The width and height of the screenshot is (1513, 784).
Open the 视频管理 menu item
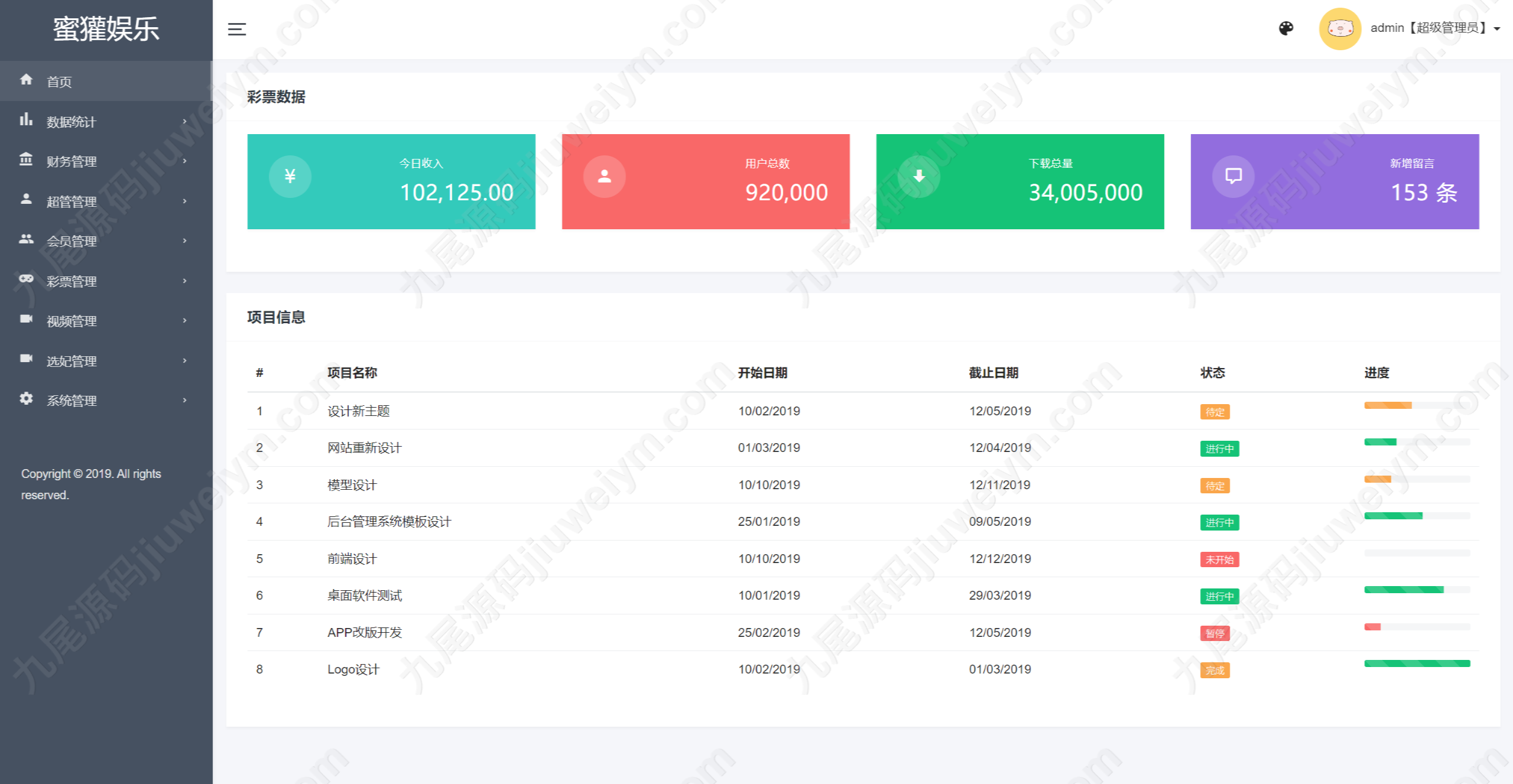[x=106, y=321]
